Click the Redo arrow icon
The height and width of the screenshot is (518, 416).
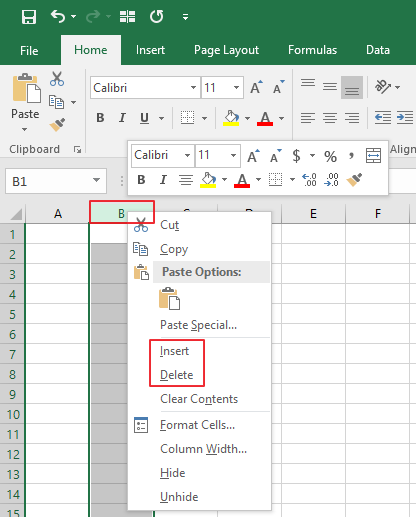tap(93, 16)
